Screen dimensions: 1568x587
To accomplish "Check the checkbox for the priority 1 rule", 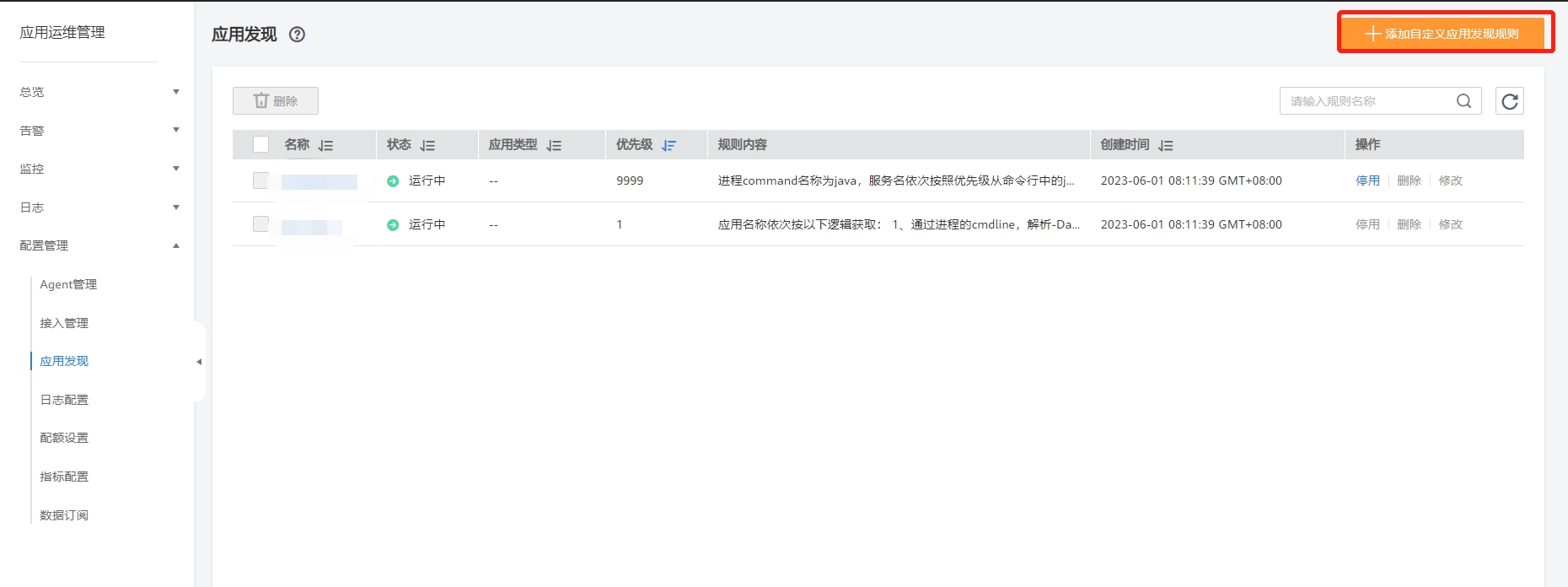I will (261, 224).
